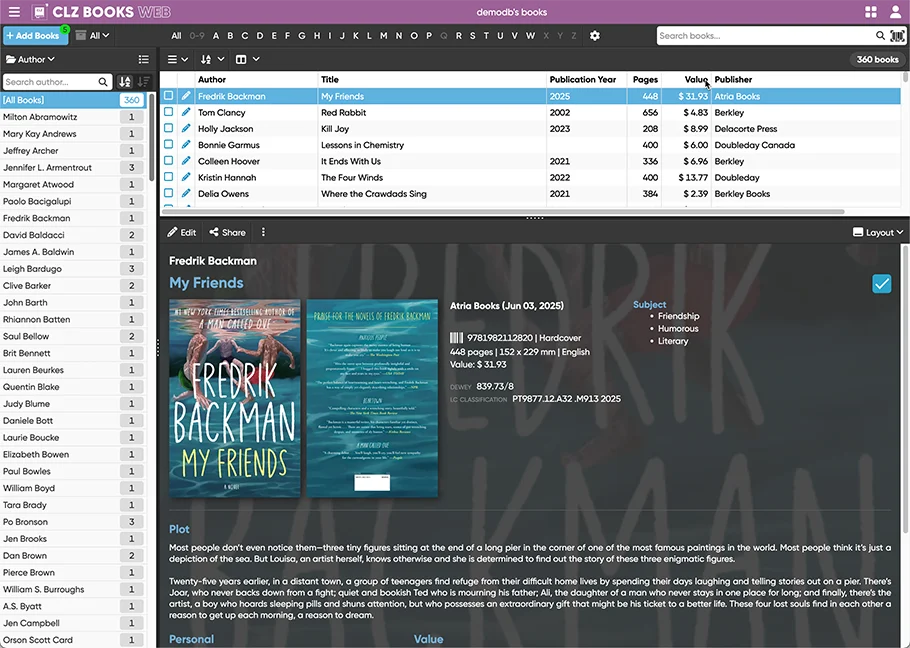Click the Share button
This screenshot has height=648, width=910.
pyautogui.click(x=228, y=232)
